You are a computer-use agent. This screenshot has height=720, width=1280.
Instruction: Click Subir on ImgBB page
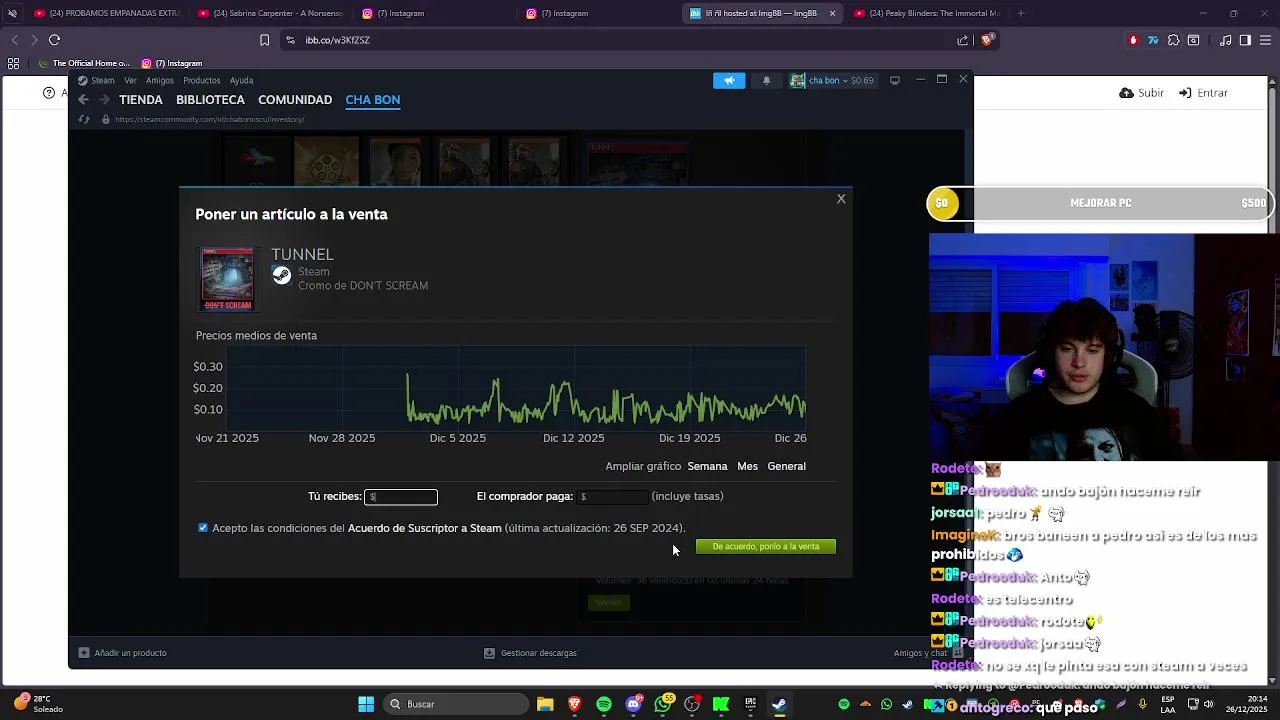pos(1142,93)
